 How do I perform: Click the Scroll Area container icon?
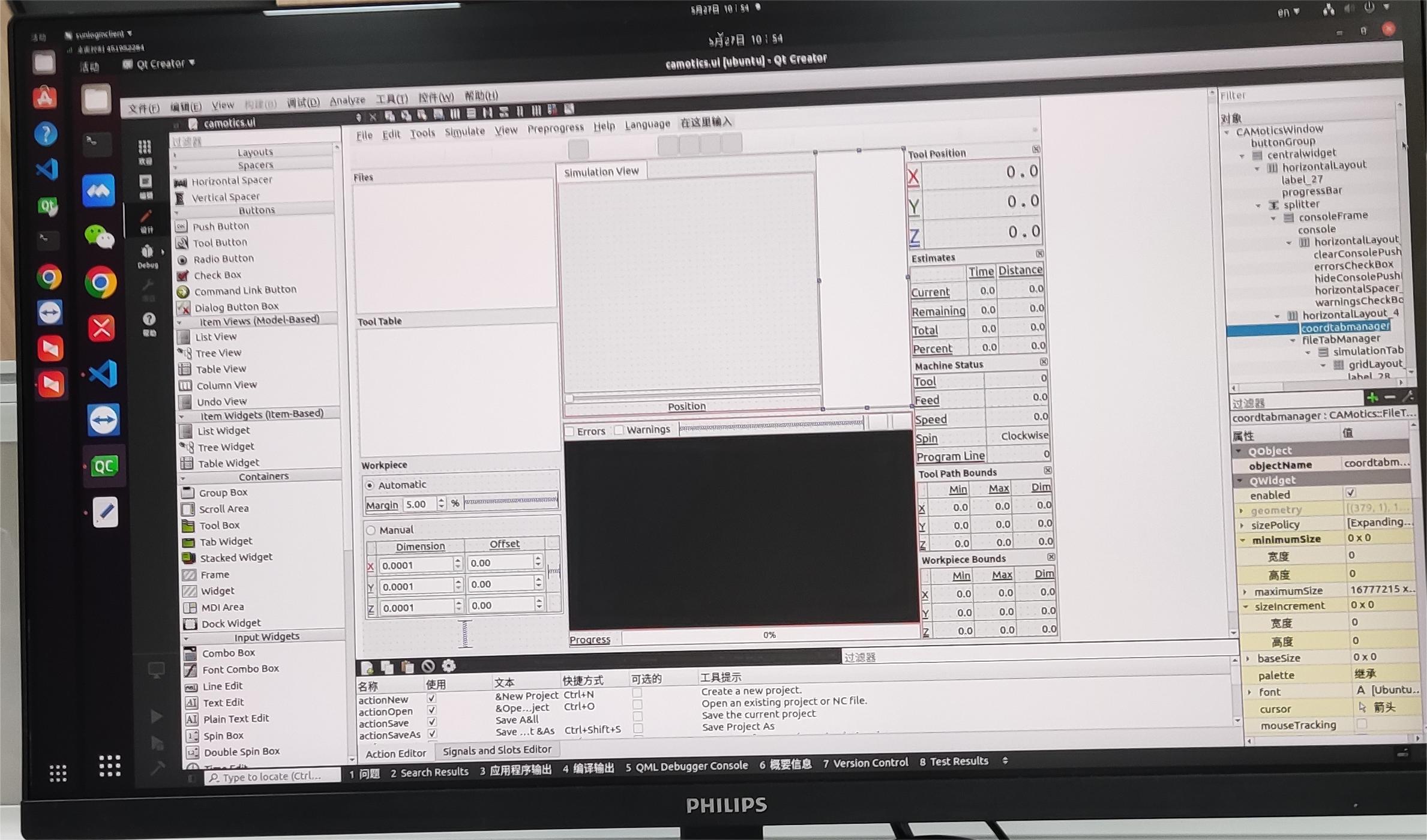point(185,509)
